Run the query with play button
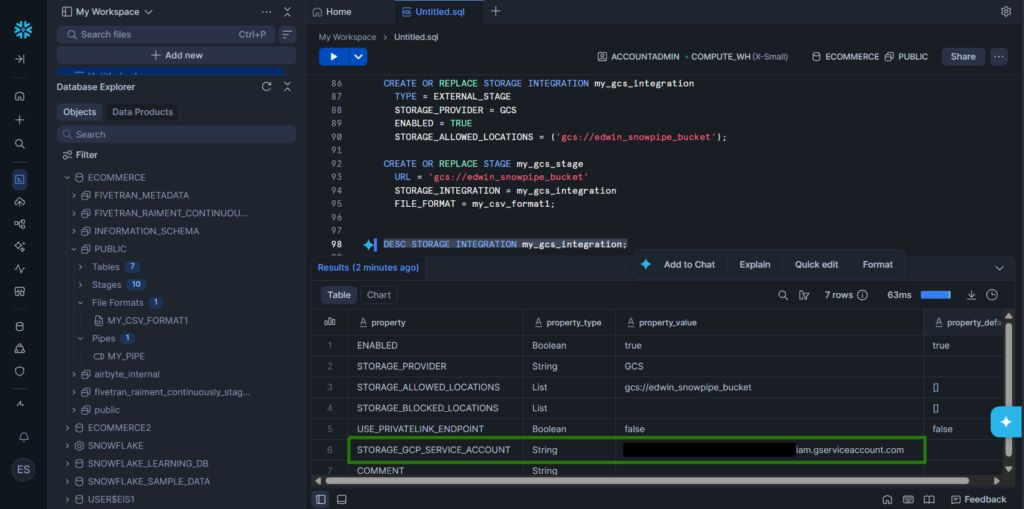The image size is (1024, 509). click(334, 57)
